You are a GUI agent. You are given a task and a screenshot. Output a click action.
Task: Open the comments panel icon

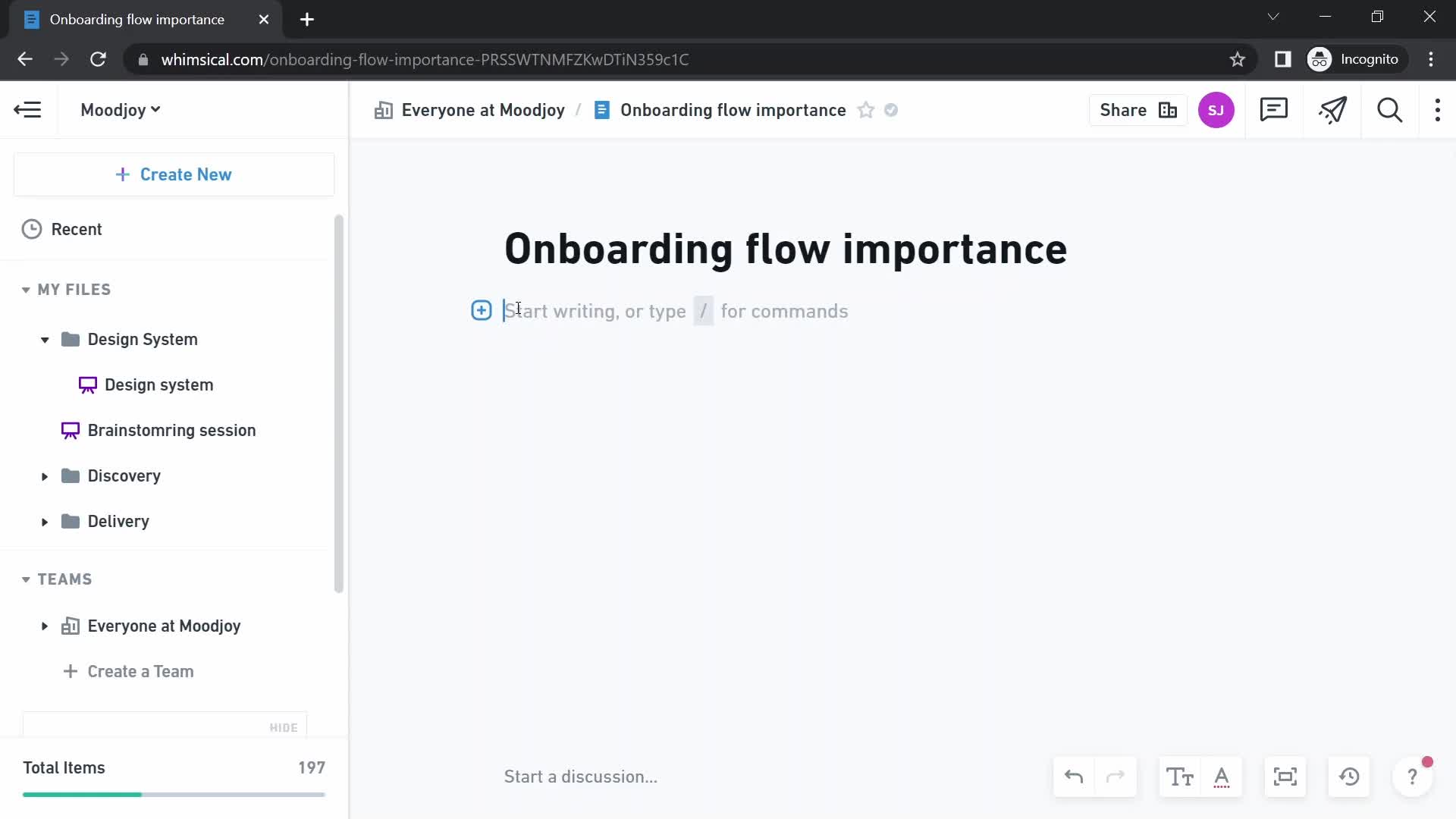pyautogui.click(x=1274, y=111)
